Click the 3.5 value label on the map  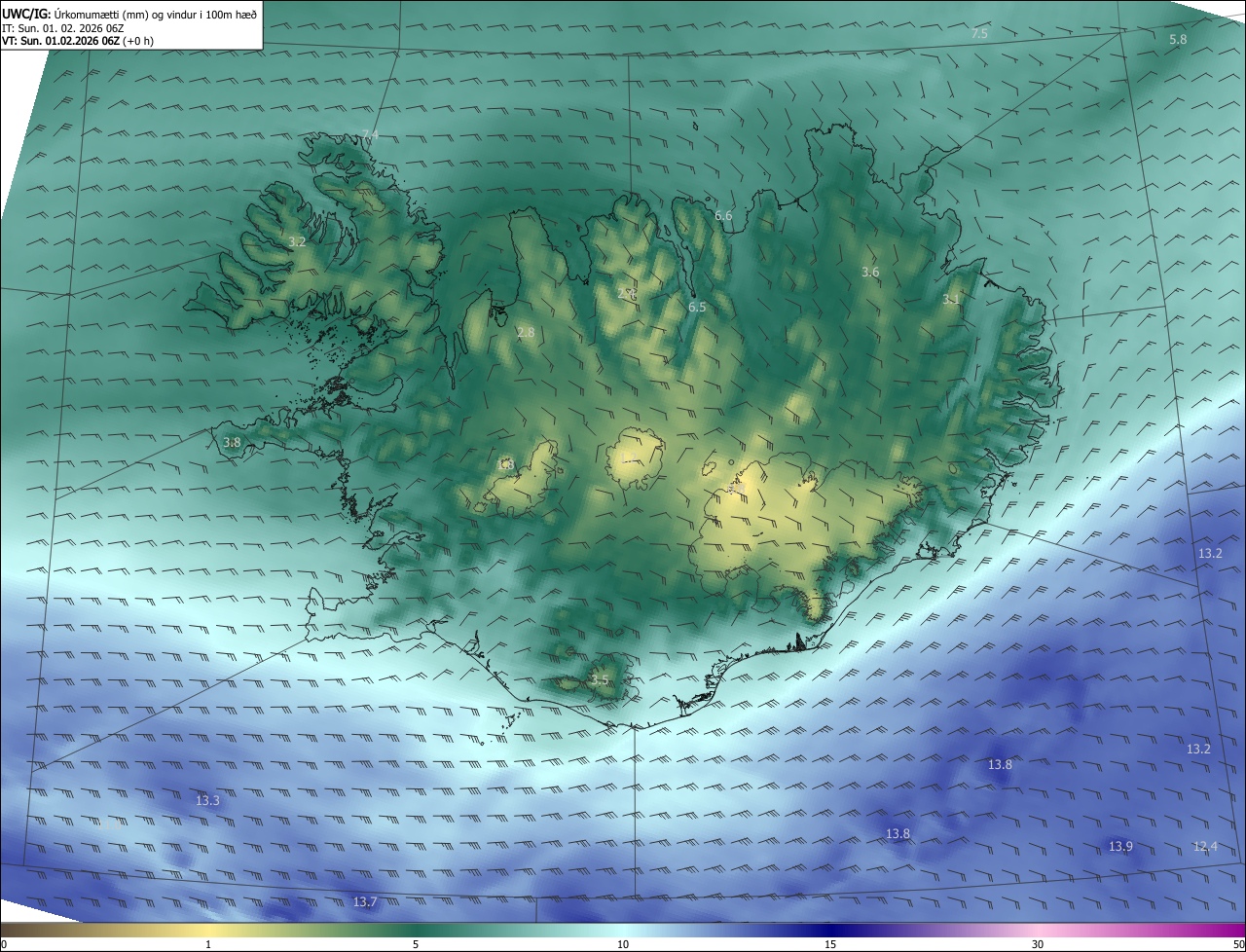[600, 680]
